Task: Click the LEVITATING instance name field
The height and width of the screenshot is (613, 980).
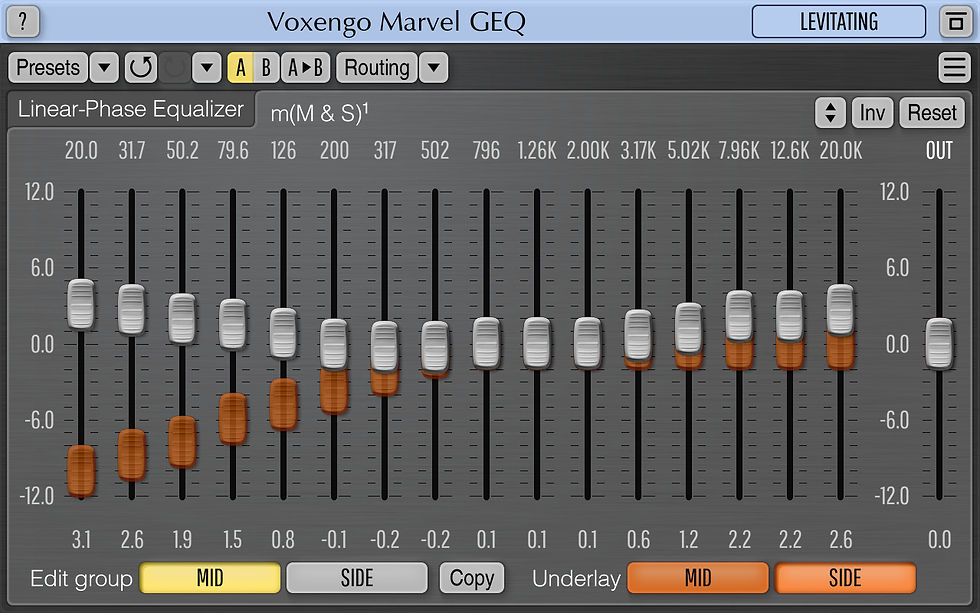Action: click(839, 22)
